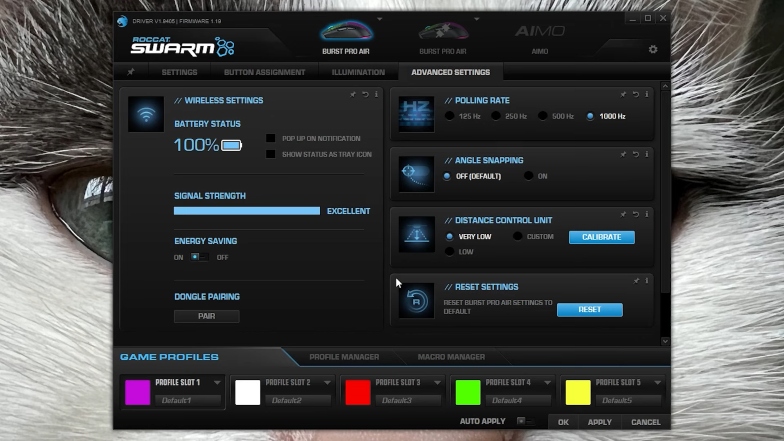This screenshot has width=784, height=441.
Task: Pin the Polling Rate panel
Action: (x=624, y=94)
